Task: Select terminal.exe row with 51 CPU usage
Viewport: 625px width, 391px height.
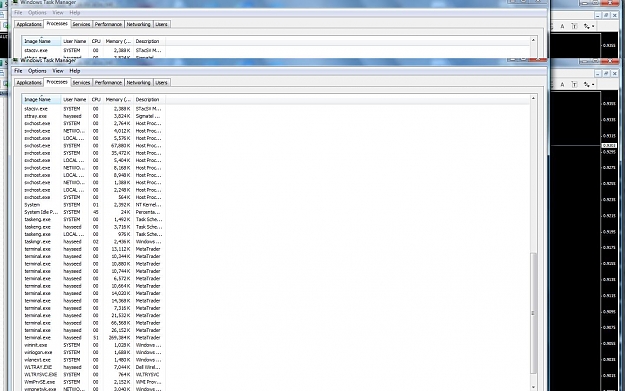Action: pos(94,338)
